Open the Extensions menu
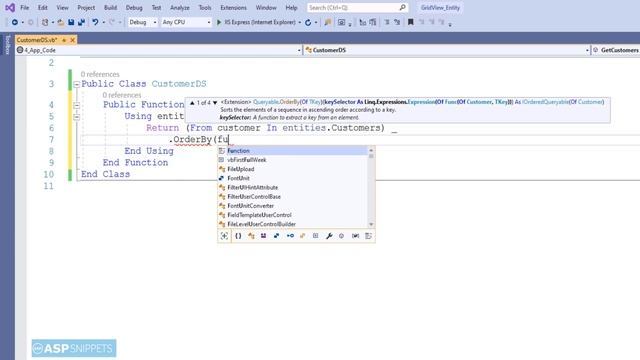The height and width of the screenshot is (360, 640). tap(233, 8)
